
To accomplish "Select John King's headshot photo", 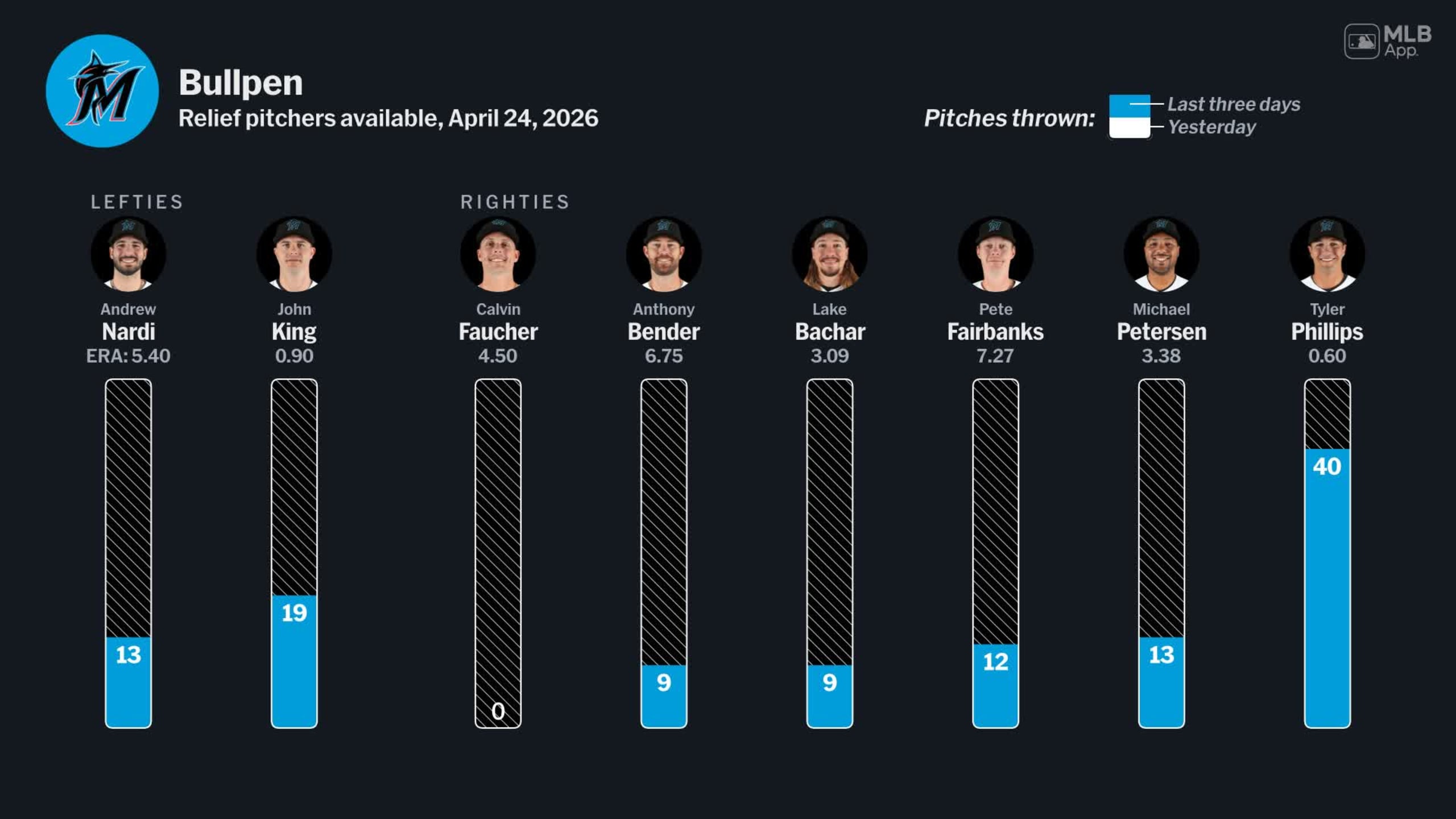I will (x=294, y=254).
